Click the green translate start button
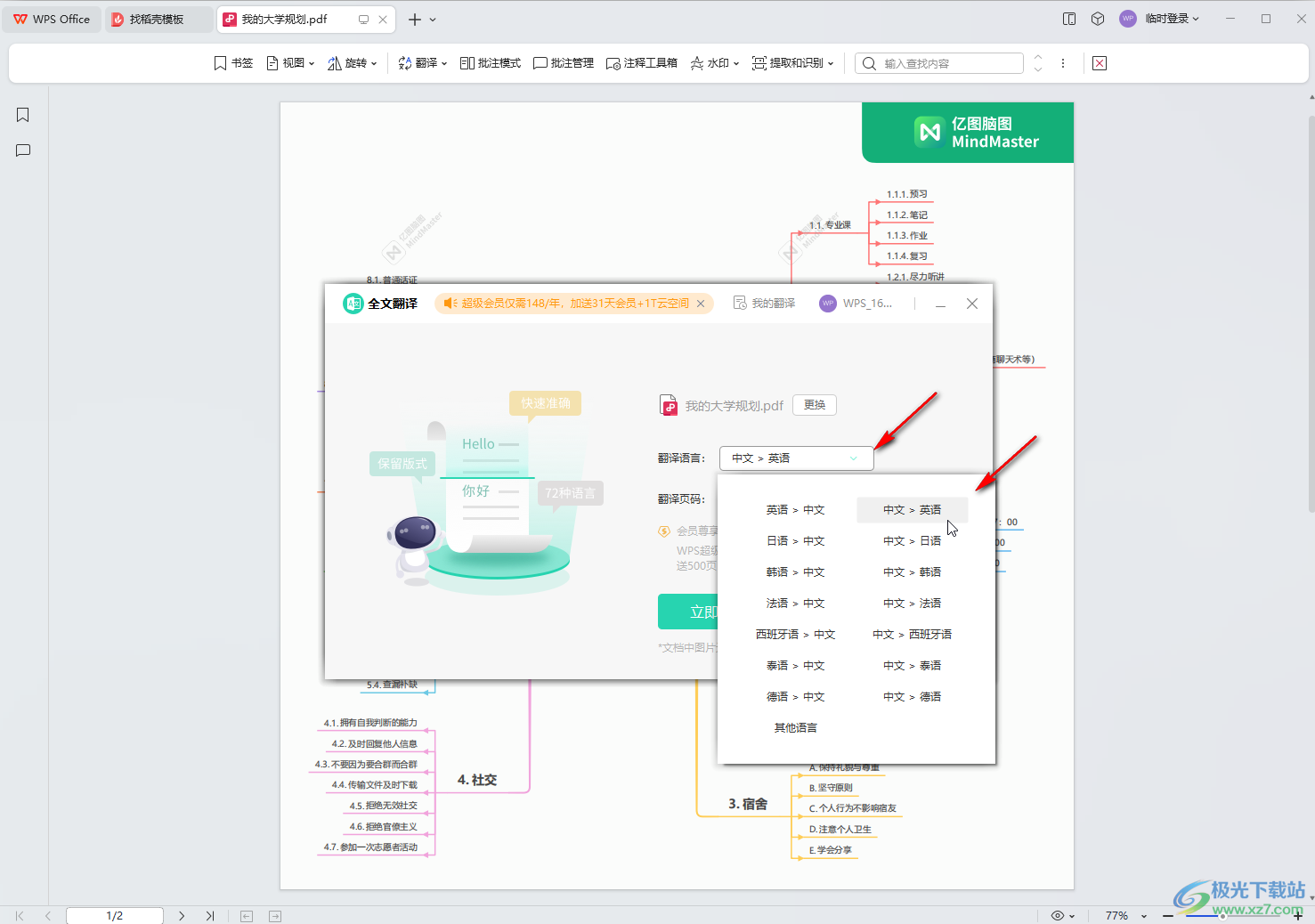 [x=688, y=612]
